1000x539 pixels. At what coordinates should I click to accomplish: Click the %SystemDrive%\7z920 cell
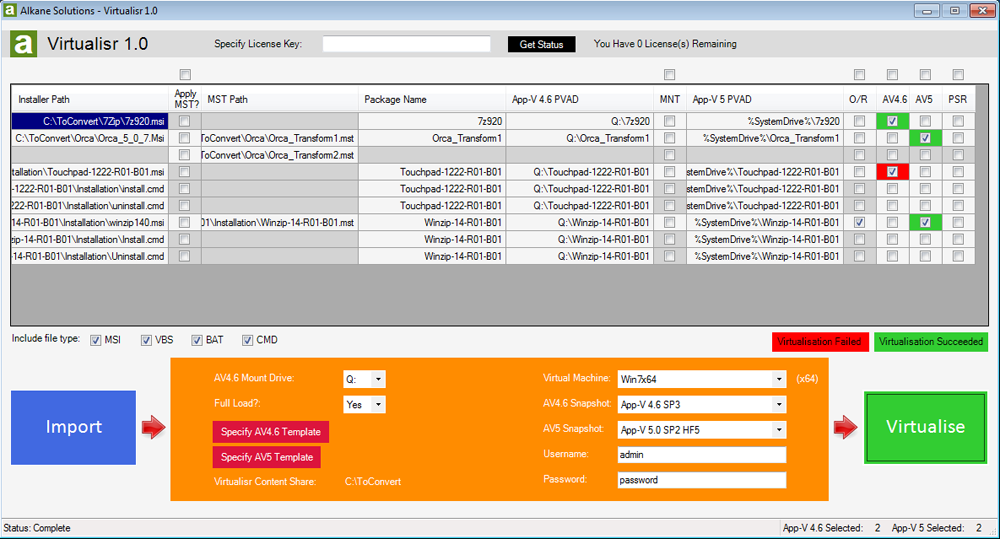pos(765,121)
